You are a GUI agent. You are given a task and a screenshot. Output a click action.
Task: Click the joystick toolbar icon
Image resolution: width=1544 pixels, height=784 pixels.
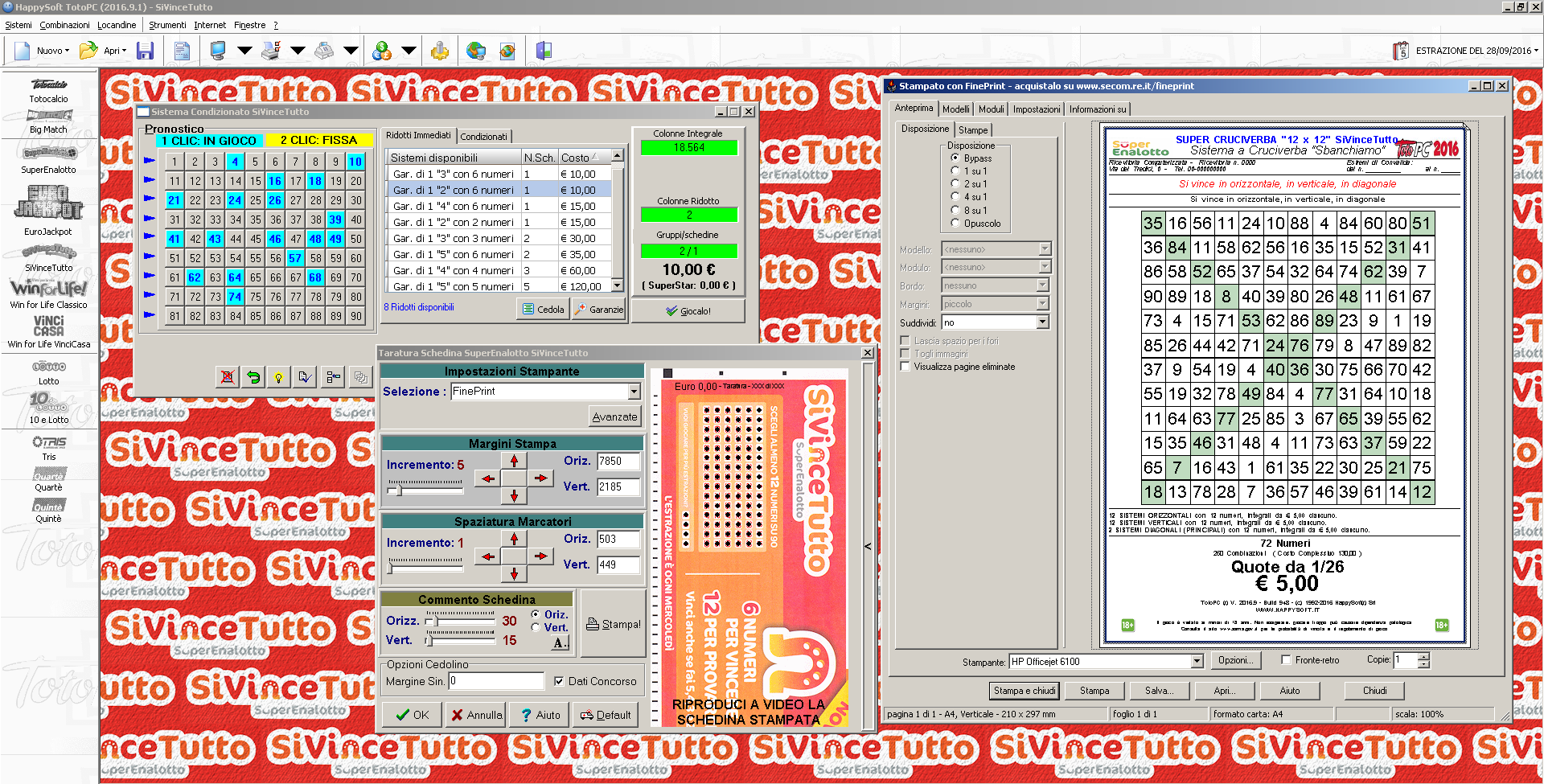point(439,51)
